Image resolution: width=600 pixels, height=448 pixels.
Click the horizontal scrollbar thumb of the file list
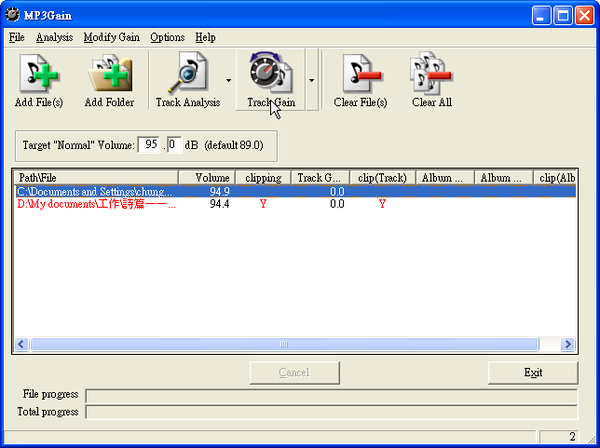(x=284, y=344)
